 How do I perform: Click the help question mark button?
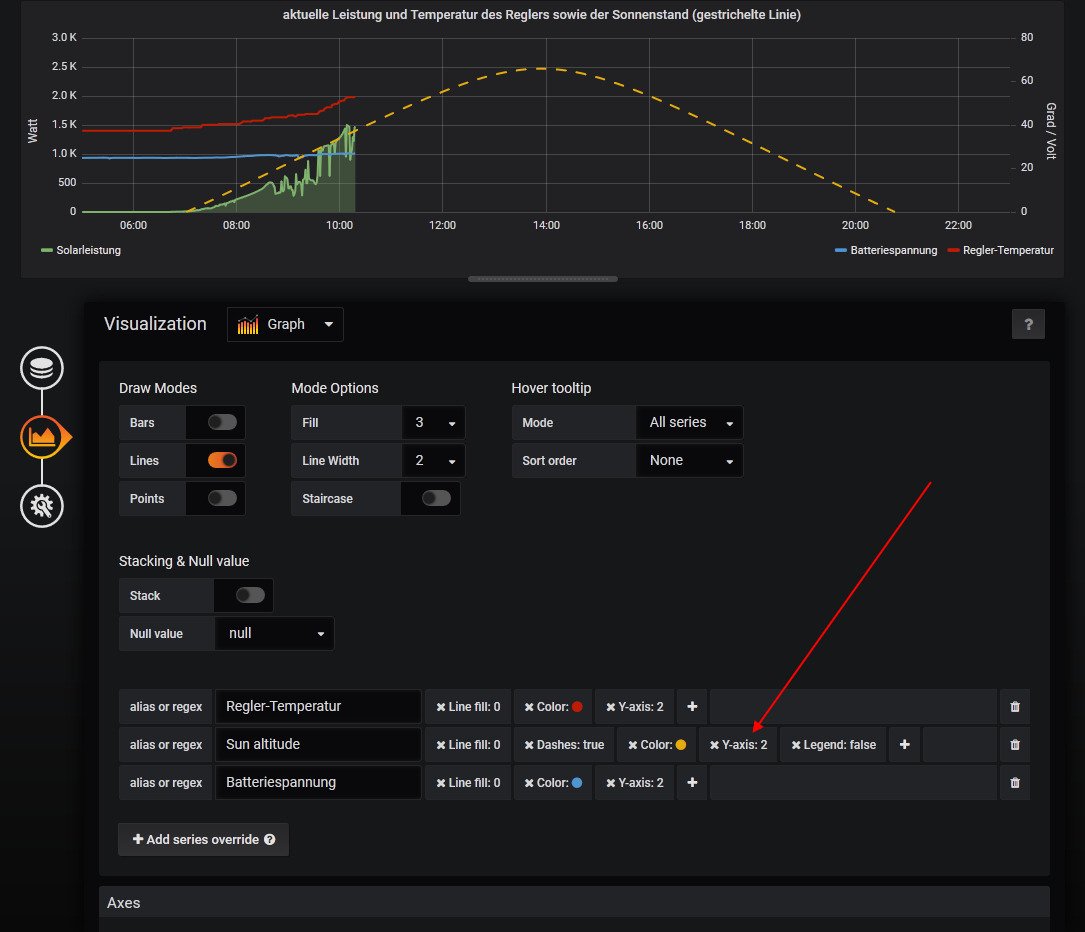point(1028,324)
